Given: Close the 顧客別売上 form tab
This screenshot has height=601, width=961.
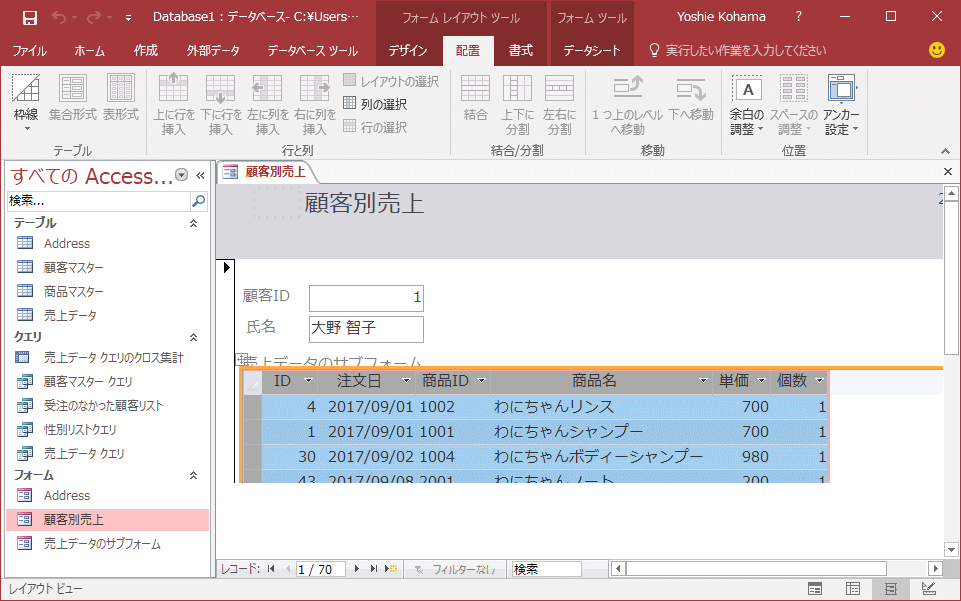Looking at the screenshot, I should [948, 172].
